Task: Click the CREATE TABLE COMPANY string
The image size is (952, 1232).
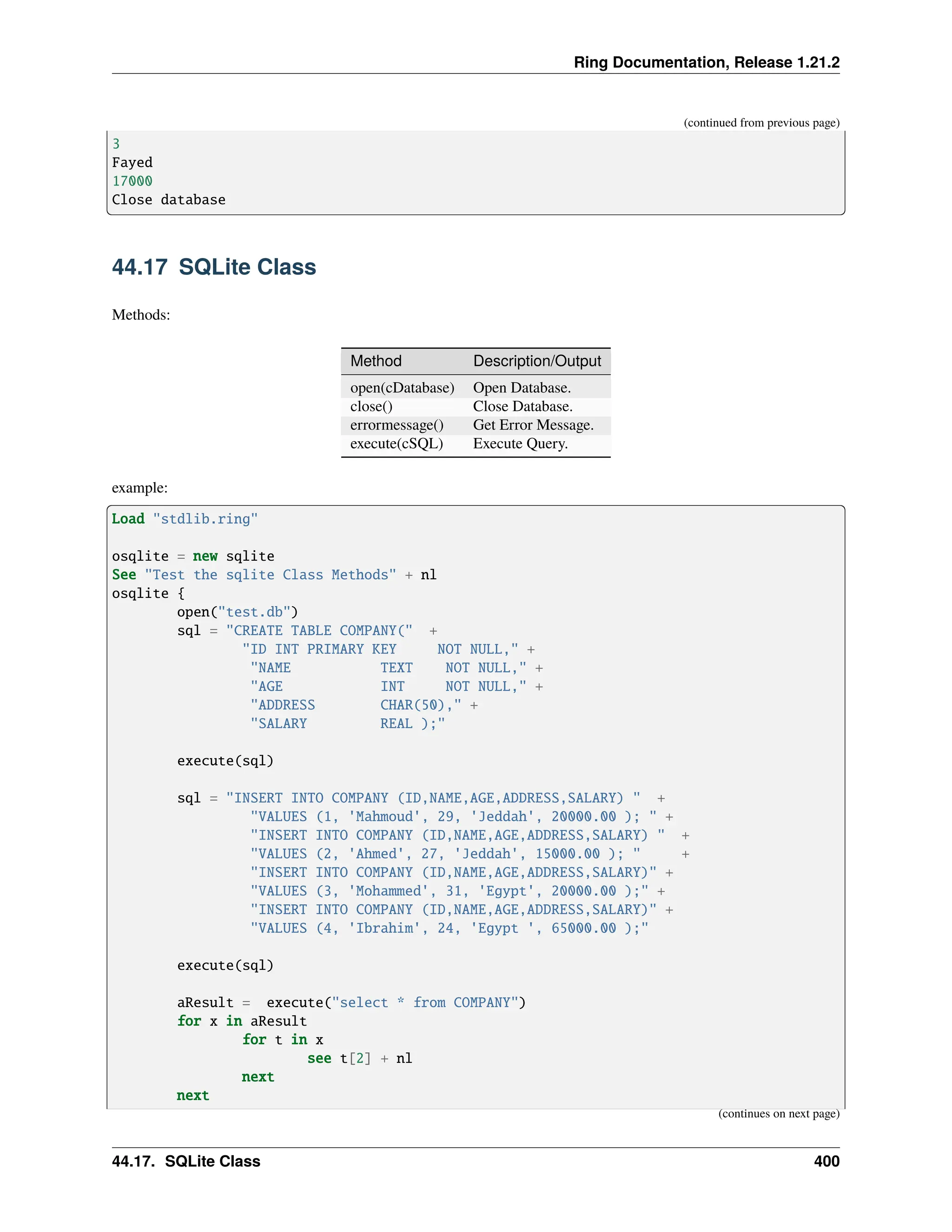Action: (319, 631)
